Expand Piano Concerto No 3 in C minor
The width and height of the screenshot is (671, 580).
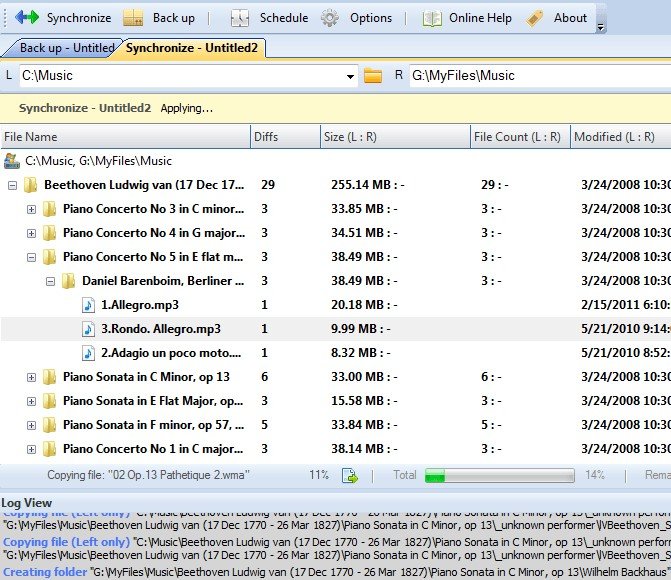(31, 209)
